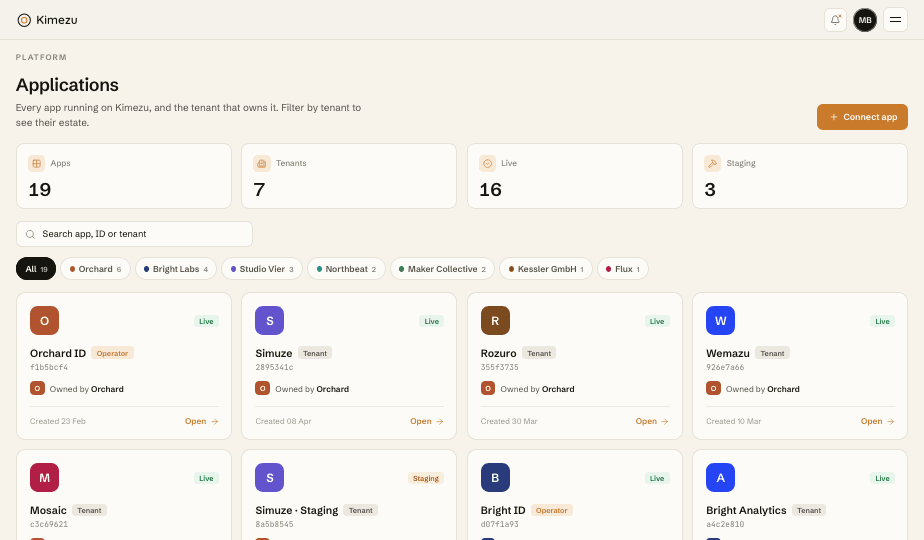Viewport: 924px width, 540px height.
Task: Open the MB user avatar menu
Action: (864, 20)
